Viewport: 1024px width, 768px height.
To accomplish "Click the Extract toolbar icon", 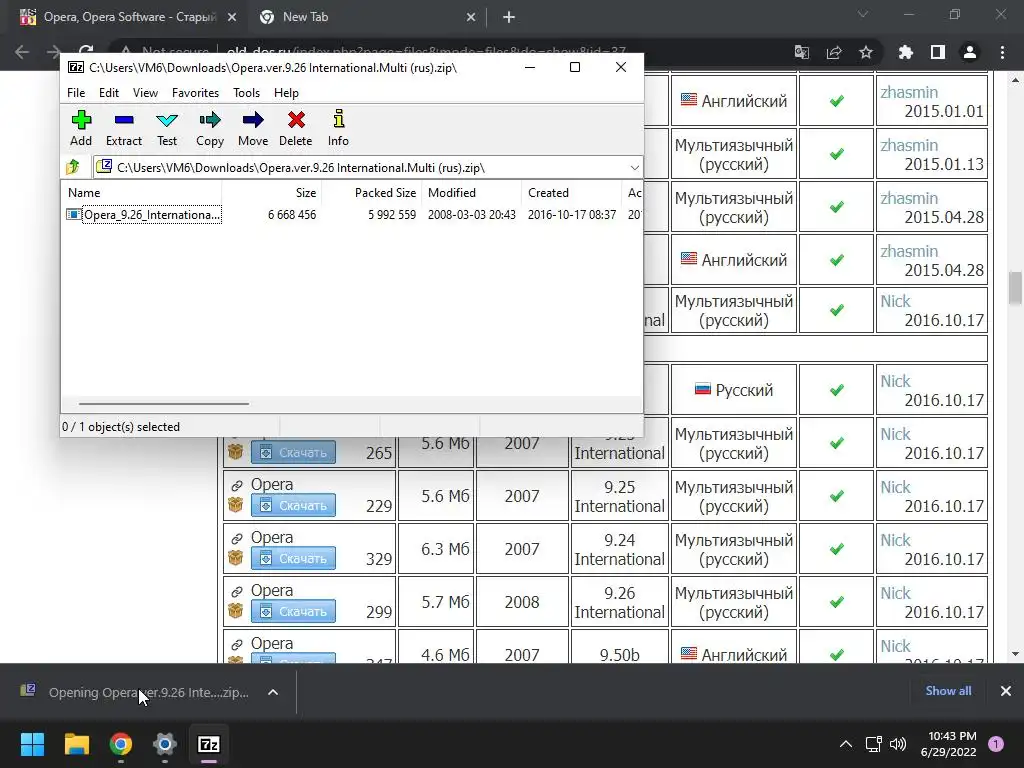I will click(123, 128).
